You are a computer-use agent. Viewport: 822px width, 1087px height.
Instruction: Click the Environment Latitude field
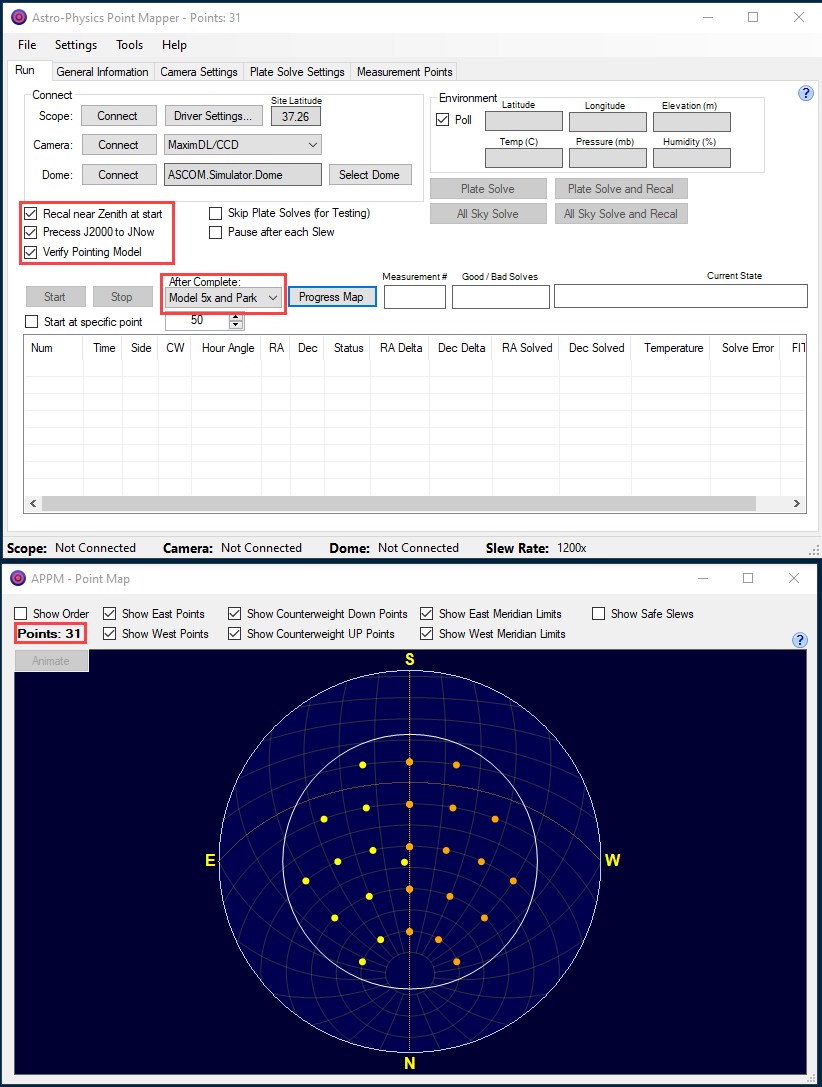click(x=524, y=121)
